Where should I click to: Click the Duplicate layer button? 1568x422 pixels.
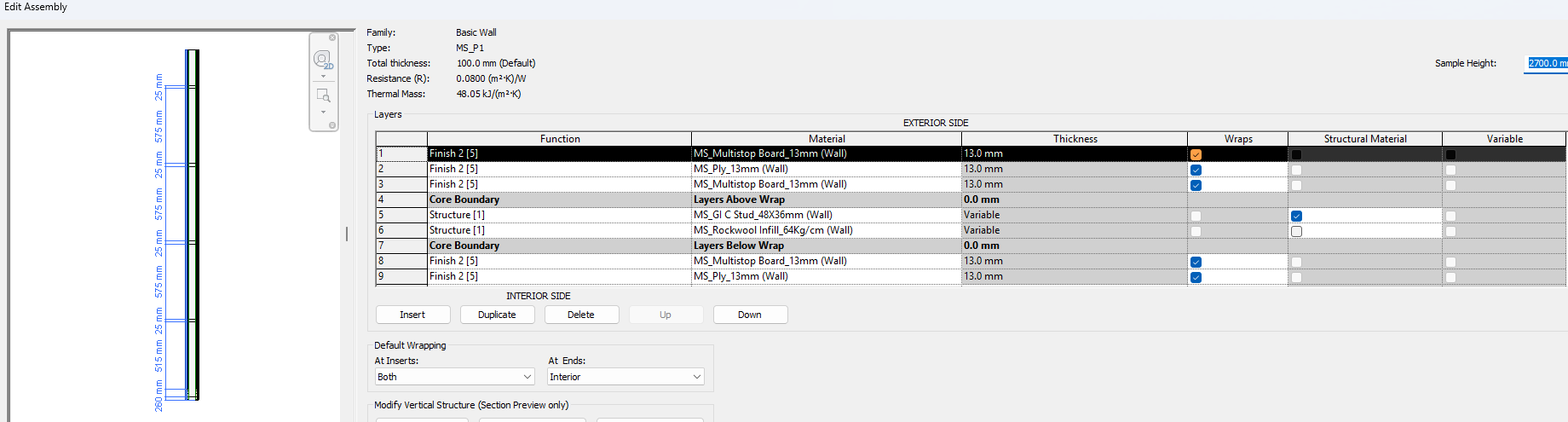coord(497,315)
